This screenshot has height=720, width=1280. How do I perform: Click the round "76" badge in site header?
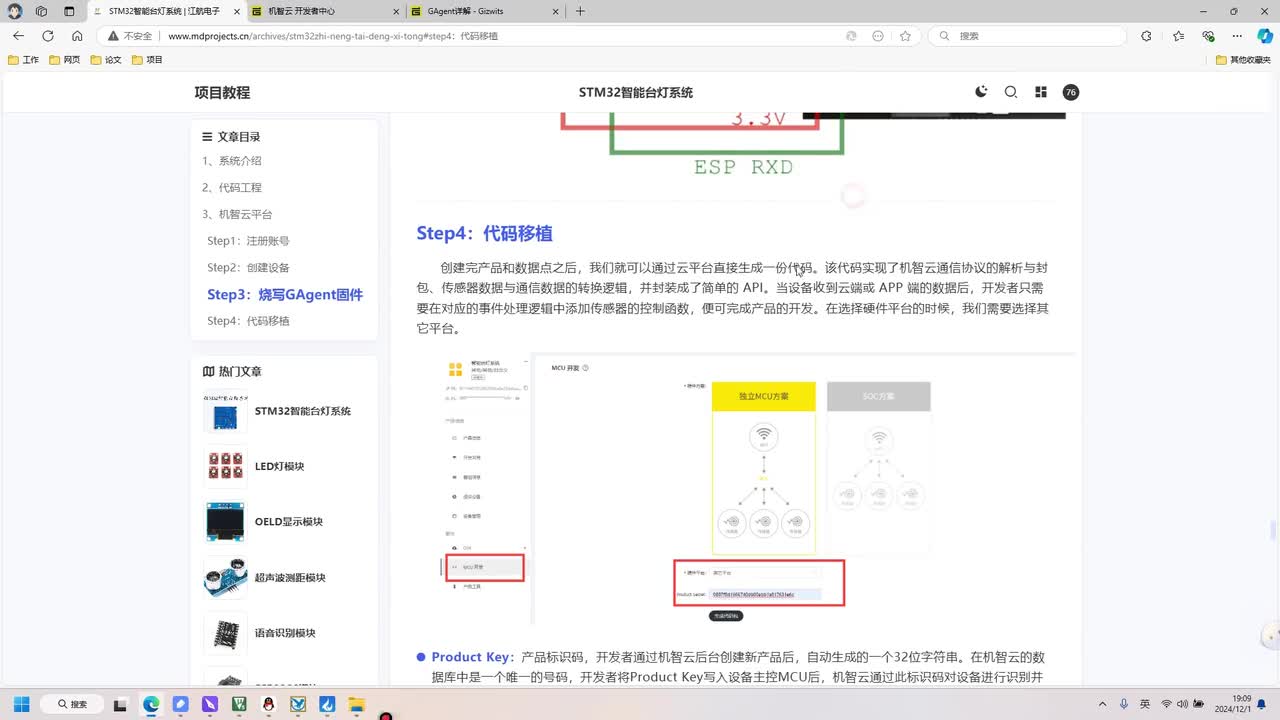pos(1071,92)
